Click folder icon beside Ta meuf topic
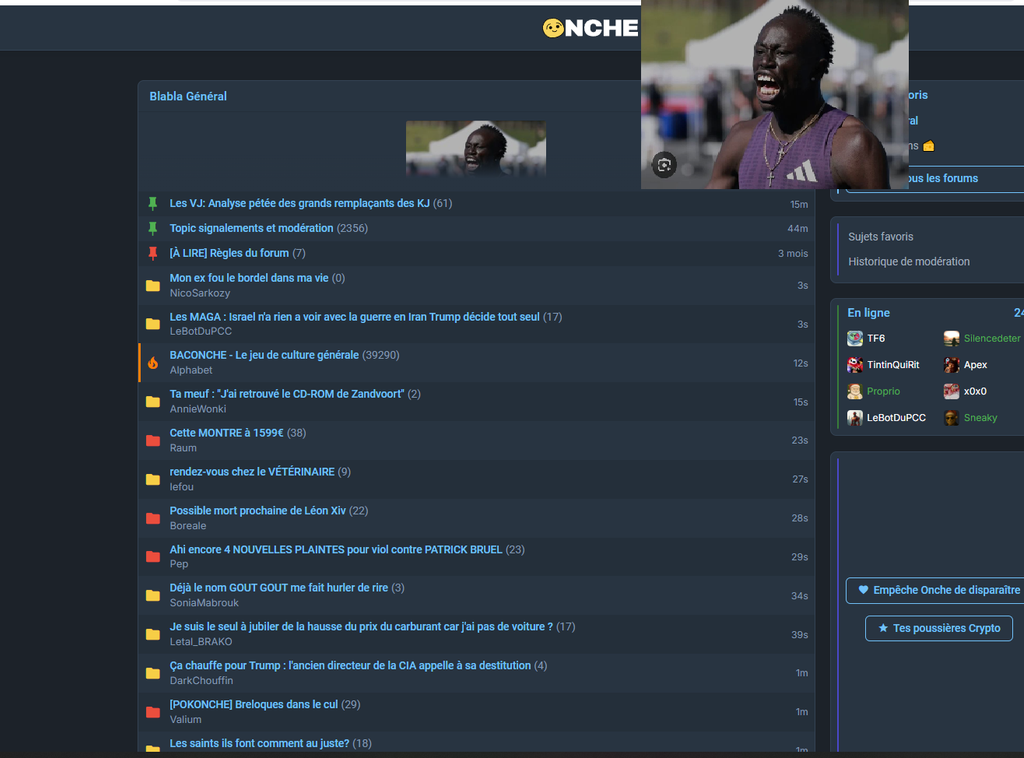This screenshot has height=758, width=1024. coord(153,402)
